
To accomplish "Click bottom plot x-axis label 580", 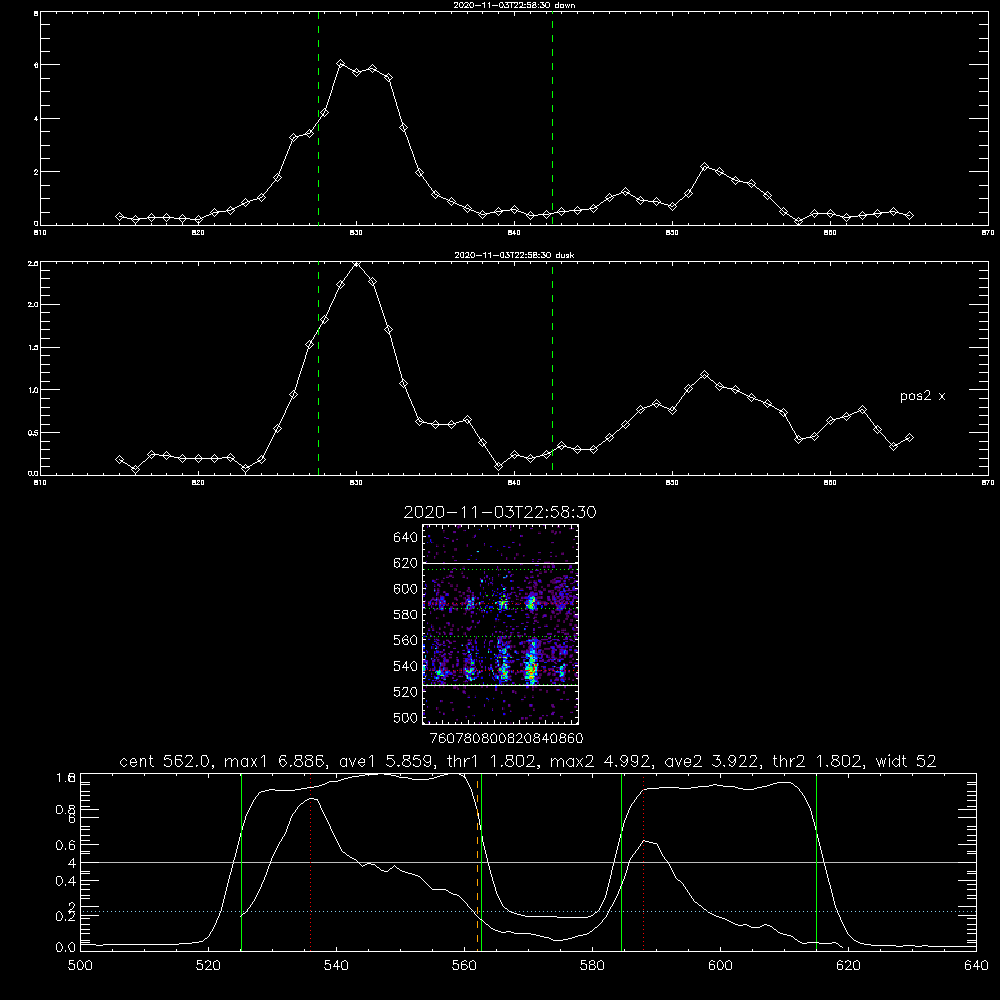I will 592,966.
